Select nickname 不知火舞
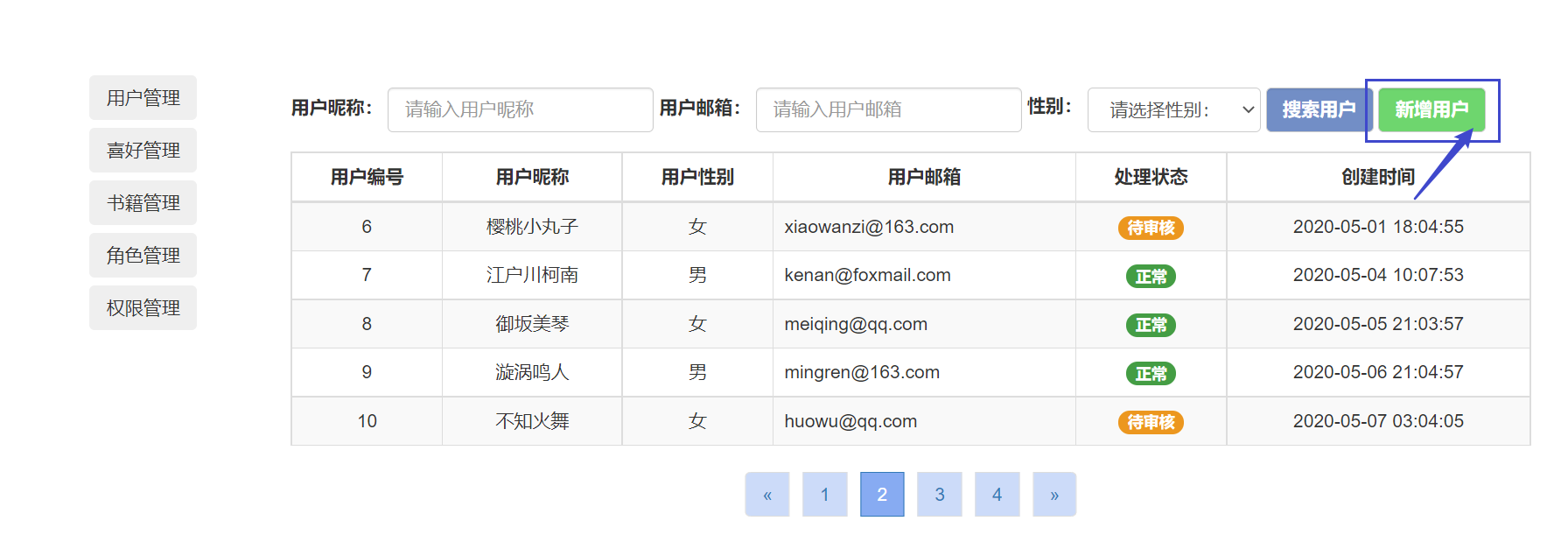1568x556 pixels. point(533,421)
